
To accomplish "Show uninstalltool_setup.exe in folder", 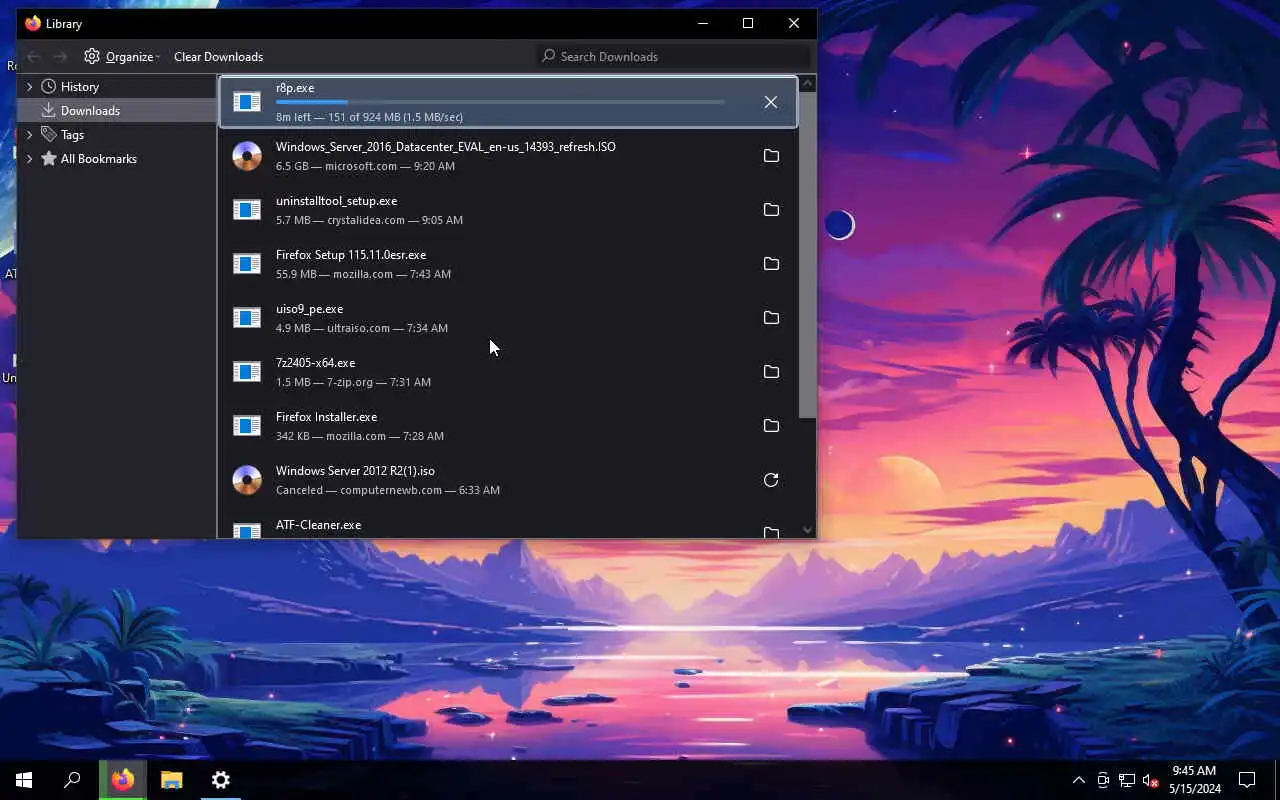I will point(771,210).
